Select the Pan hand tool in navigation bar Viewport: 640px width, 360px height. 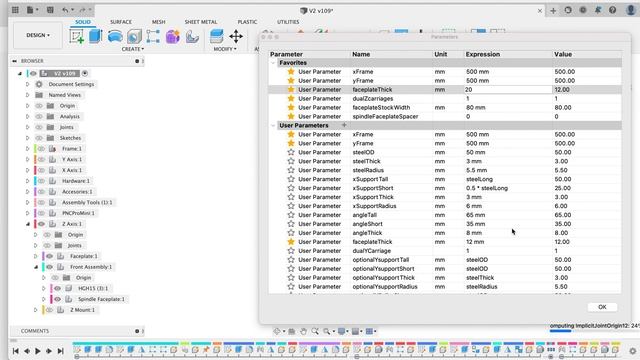point(303,331)
